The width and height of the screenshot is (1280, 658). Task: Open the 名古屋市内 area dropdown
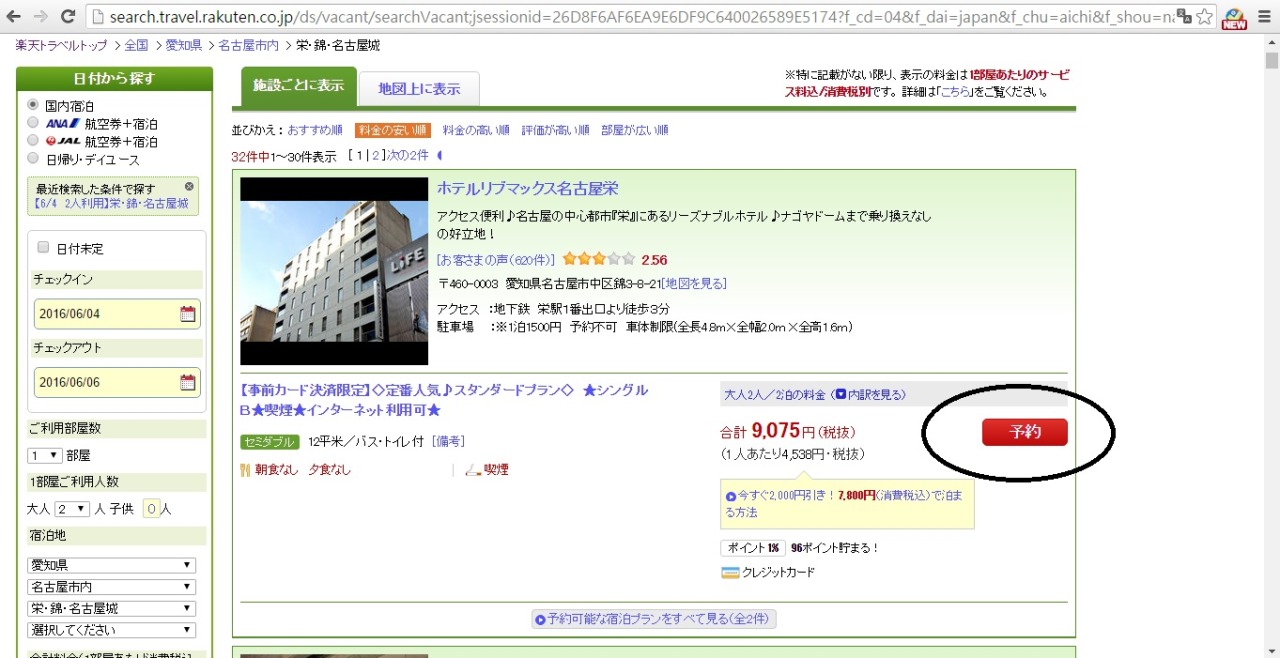111,587
